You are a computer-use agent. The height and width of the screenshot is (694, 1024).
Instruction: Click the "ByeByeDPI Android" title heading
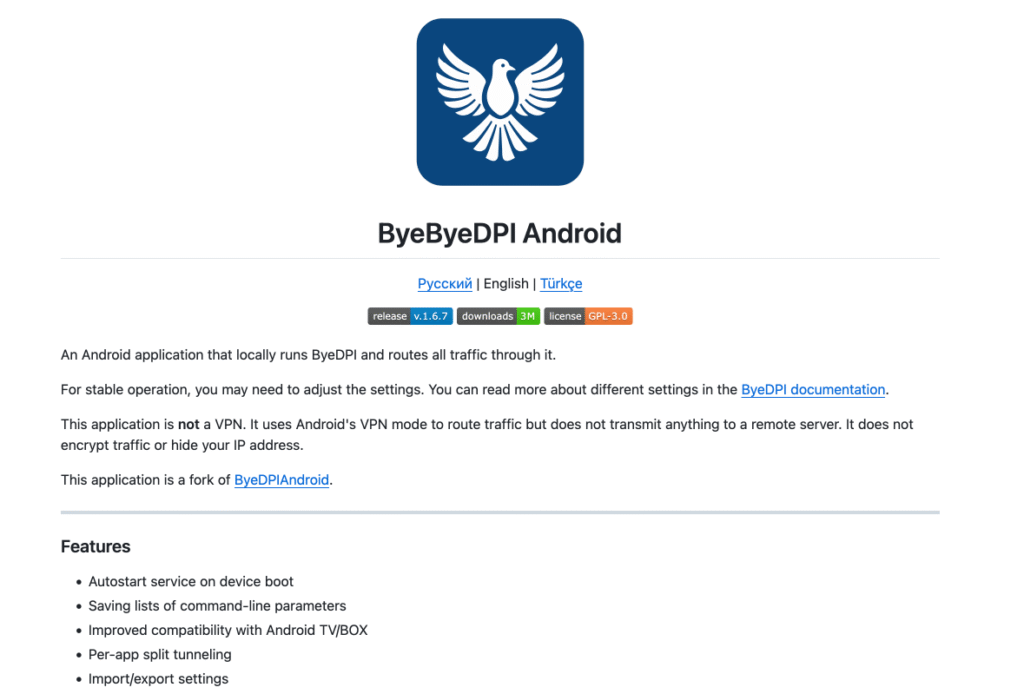pyautogui.click(x=500, y=234)
